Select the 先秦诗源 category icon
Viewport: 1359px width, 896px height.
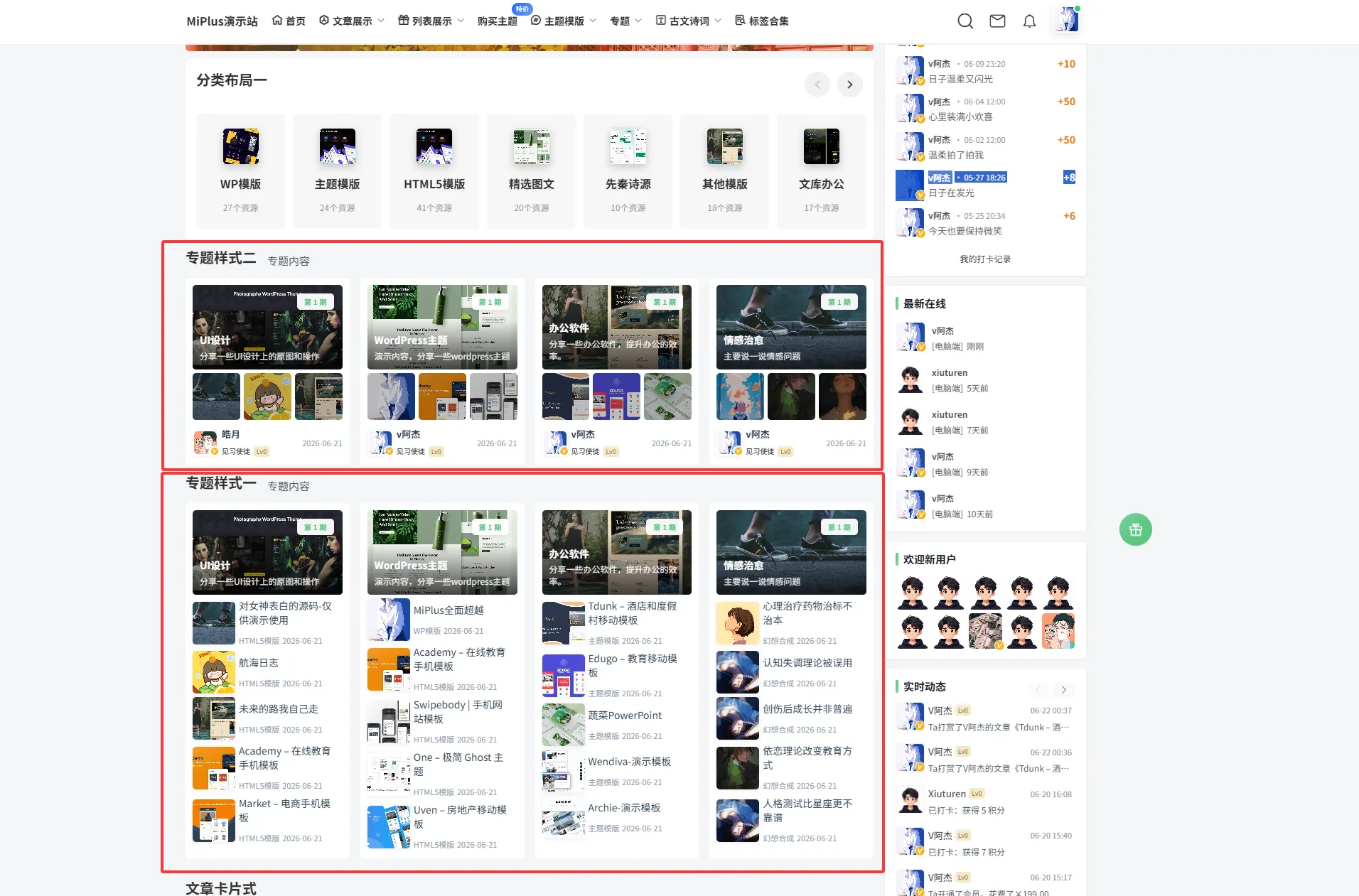pyautogui.click(x=628, y=146)
